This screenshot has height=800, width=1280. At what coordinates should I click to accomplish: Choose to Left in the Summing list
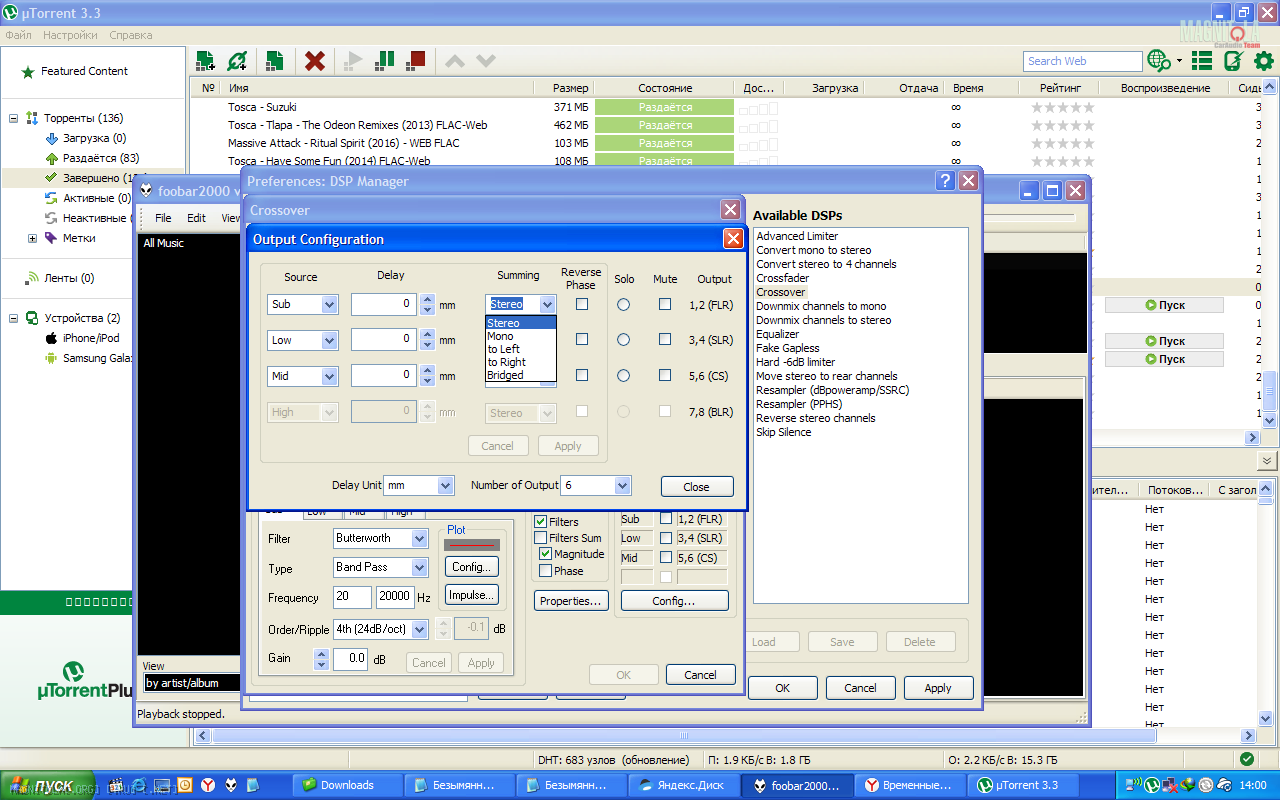pos(520,349)
